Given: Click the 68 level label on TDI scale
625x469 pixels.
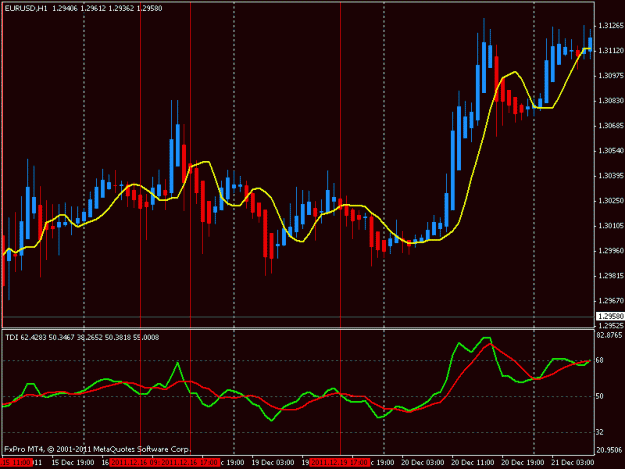Looking at the screenshot, I should pos(599,361).
